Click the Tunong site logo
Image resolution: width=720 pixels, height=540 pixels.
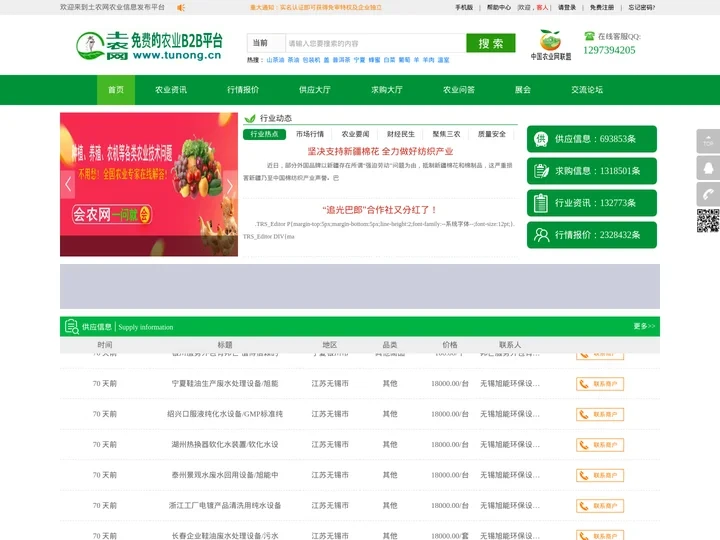(x=149, y=45)
